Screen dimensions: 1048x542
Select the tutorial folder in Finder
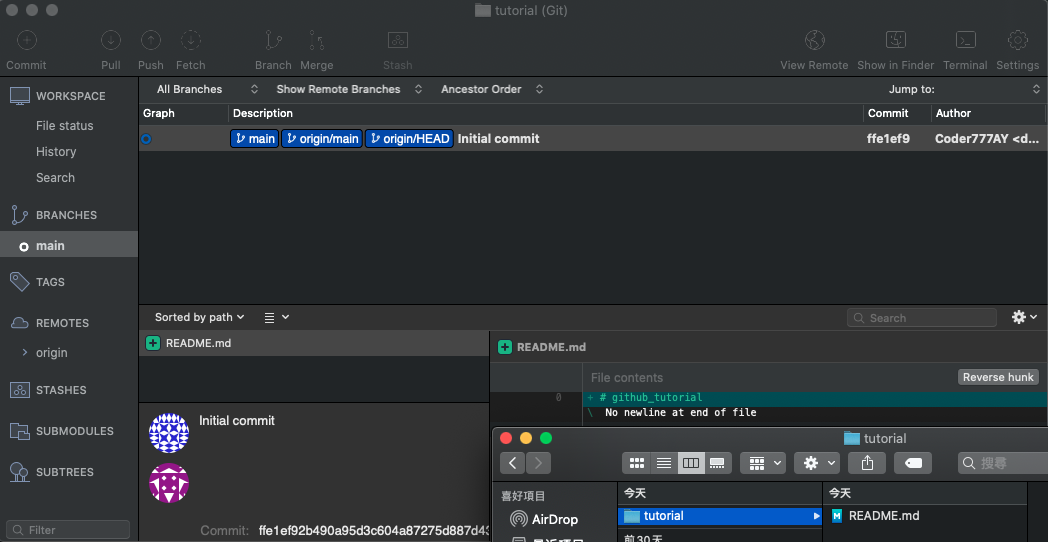[x=720, y=516]
